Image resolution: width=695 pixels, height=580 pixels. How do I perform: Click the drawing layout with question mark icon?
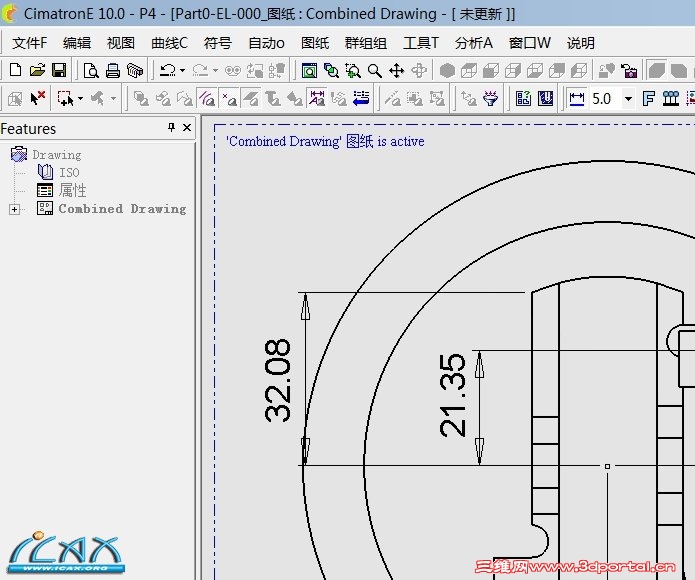coord(523,98)
